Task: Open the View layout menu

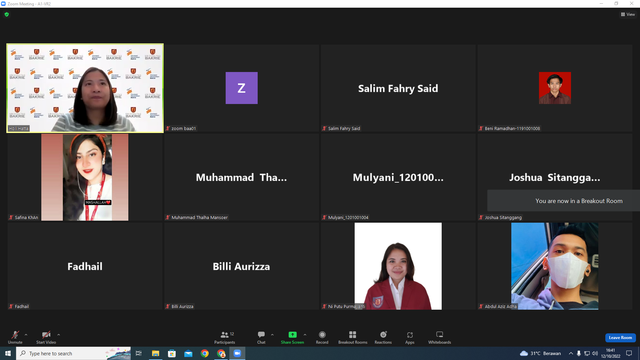Action: tap(628, 14)
